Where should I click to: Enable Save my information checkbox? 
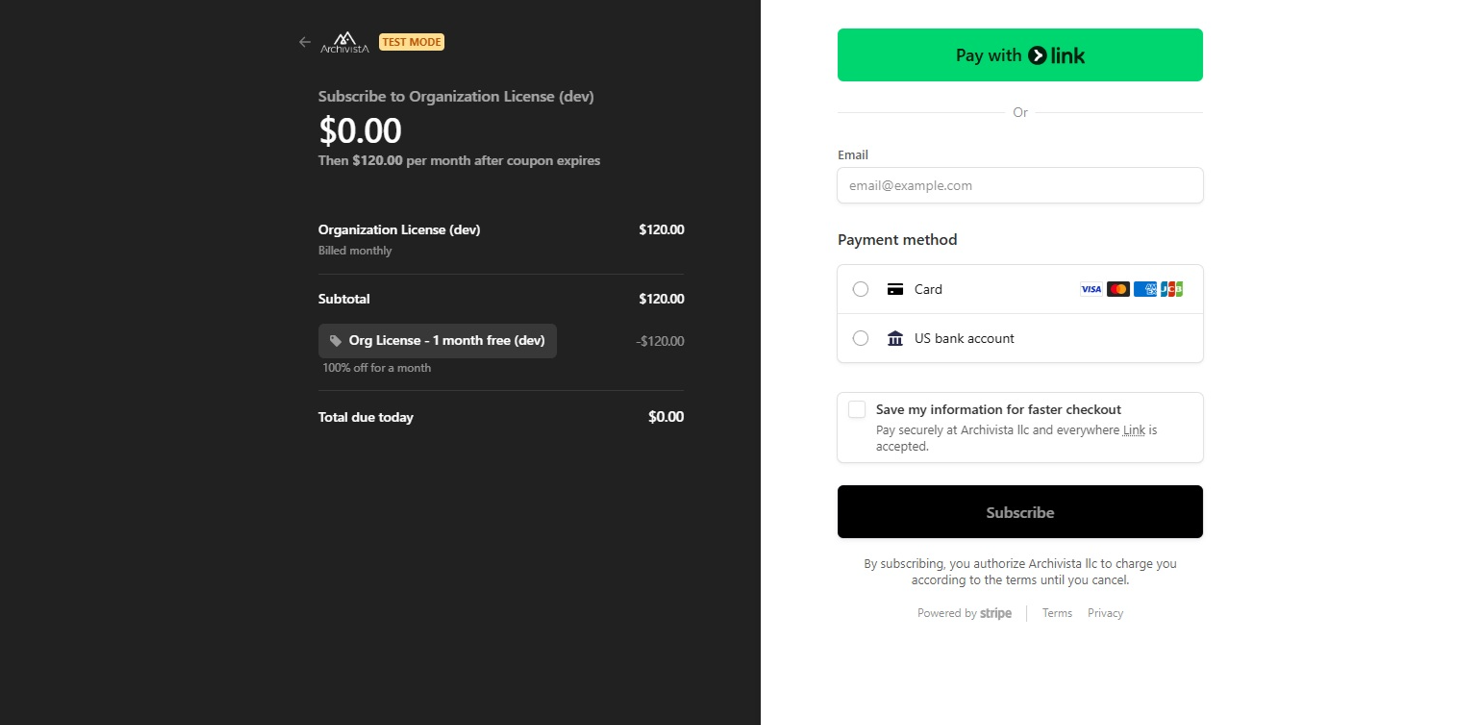pos(857,409)
